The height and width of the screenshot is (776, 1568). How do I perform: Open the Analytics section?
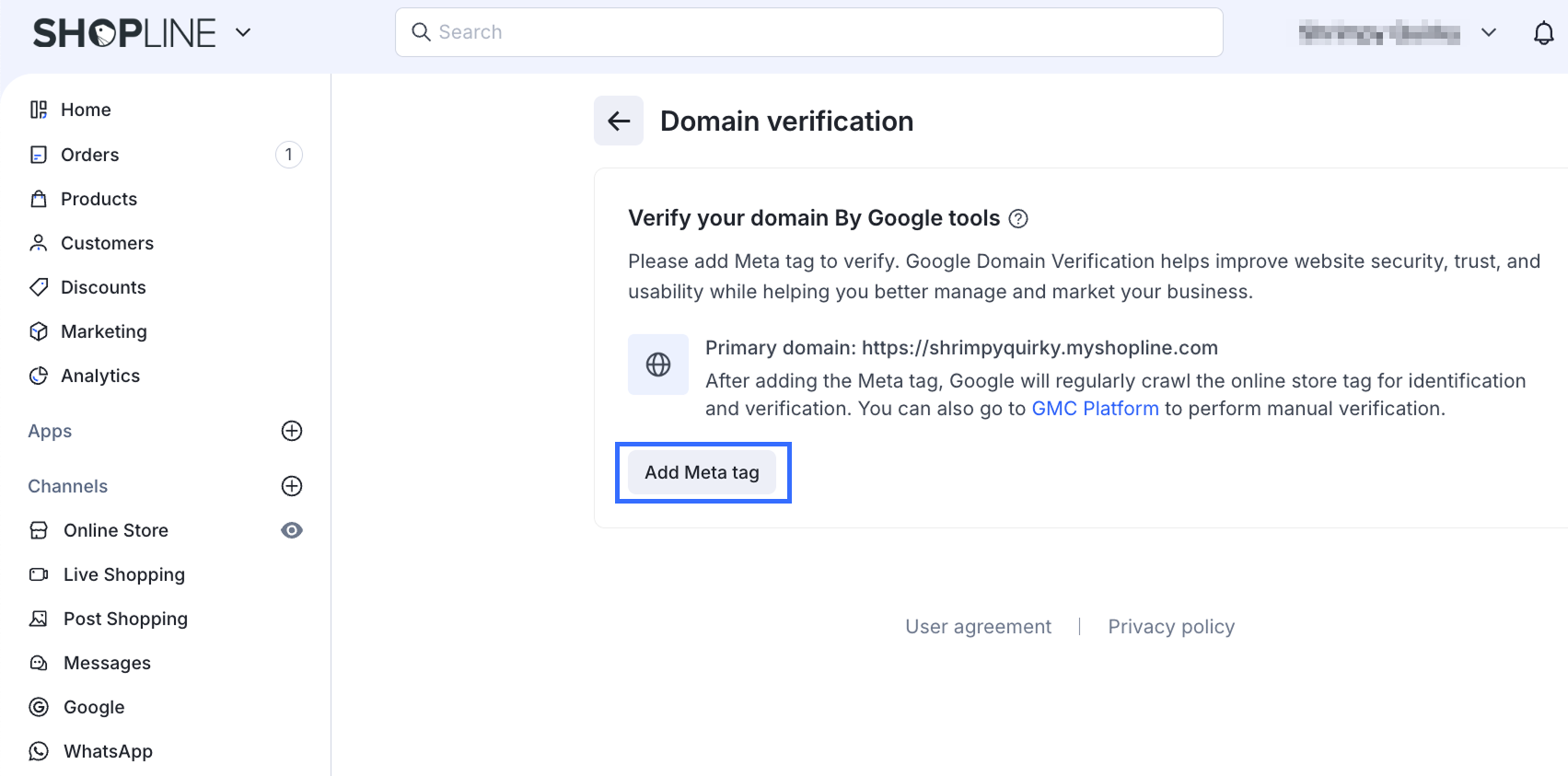pyautogui.click(x=99, y=376)
